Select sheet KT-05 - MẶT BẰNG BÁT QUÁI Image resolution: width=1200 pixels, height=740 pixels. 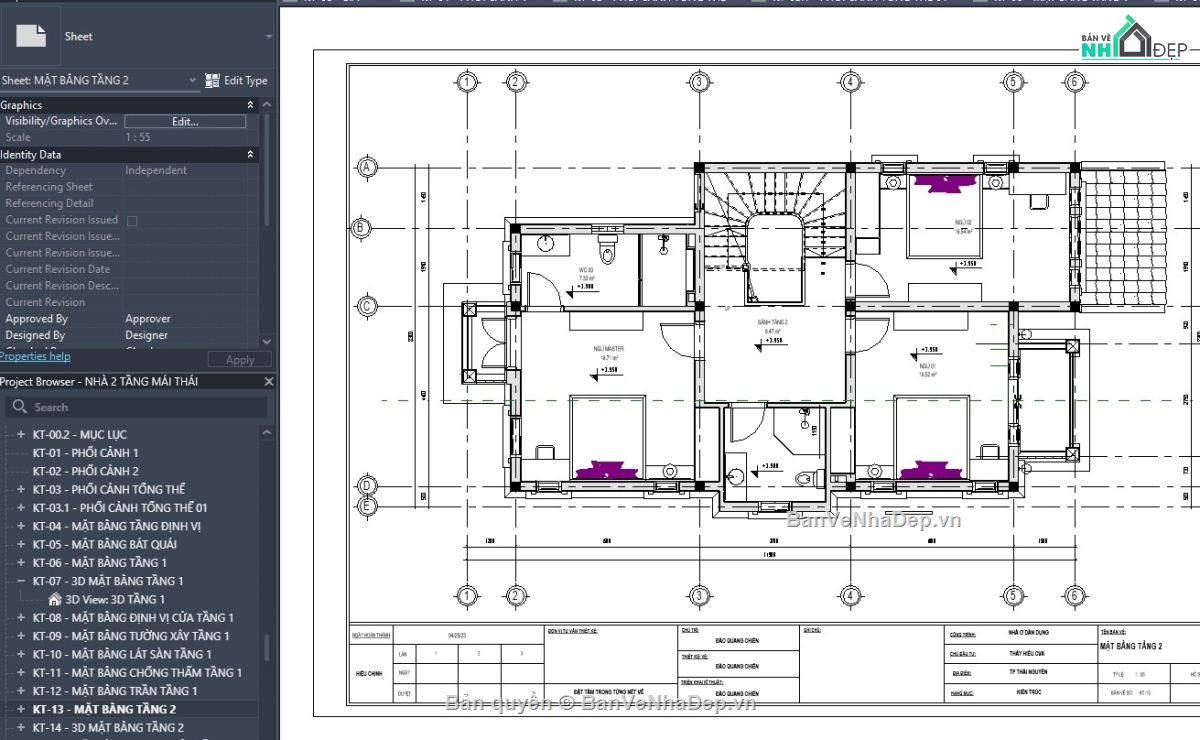(104, 545)
